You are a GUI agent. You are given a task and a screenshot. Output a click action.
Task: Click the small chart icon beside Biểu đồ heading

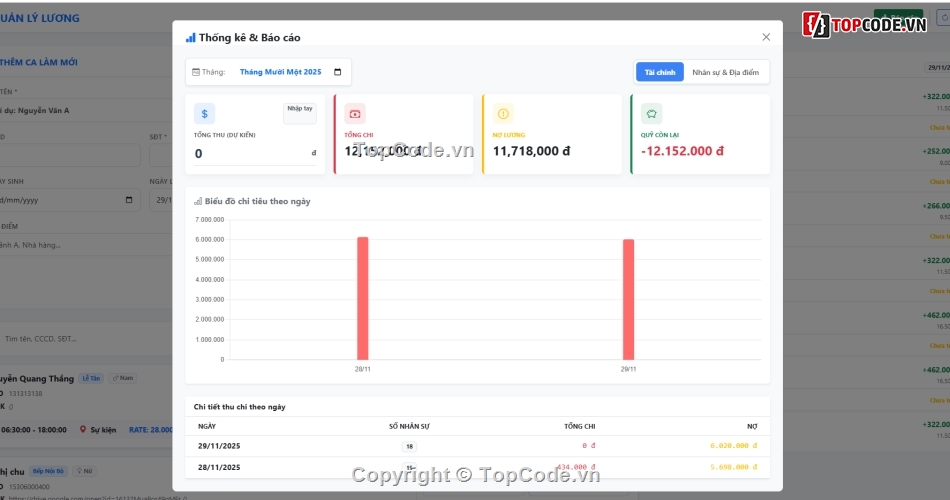(x=198, y=201)
